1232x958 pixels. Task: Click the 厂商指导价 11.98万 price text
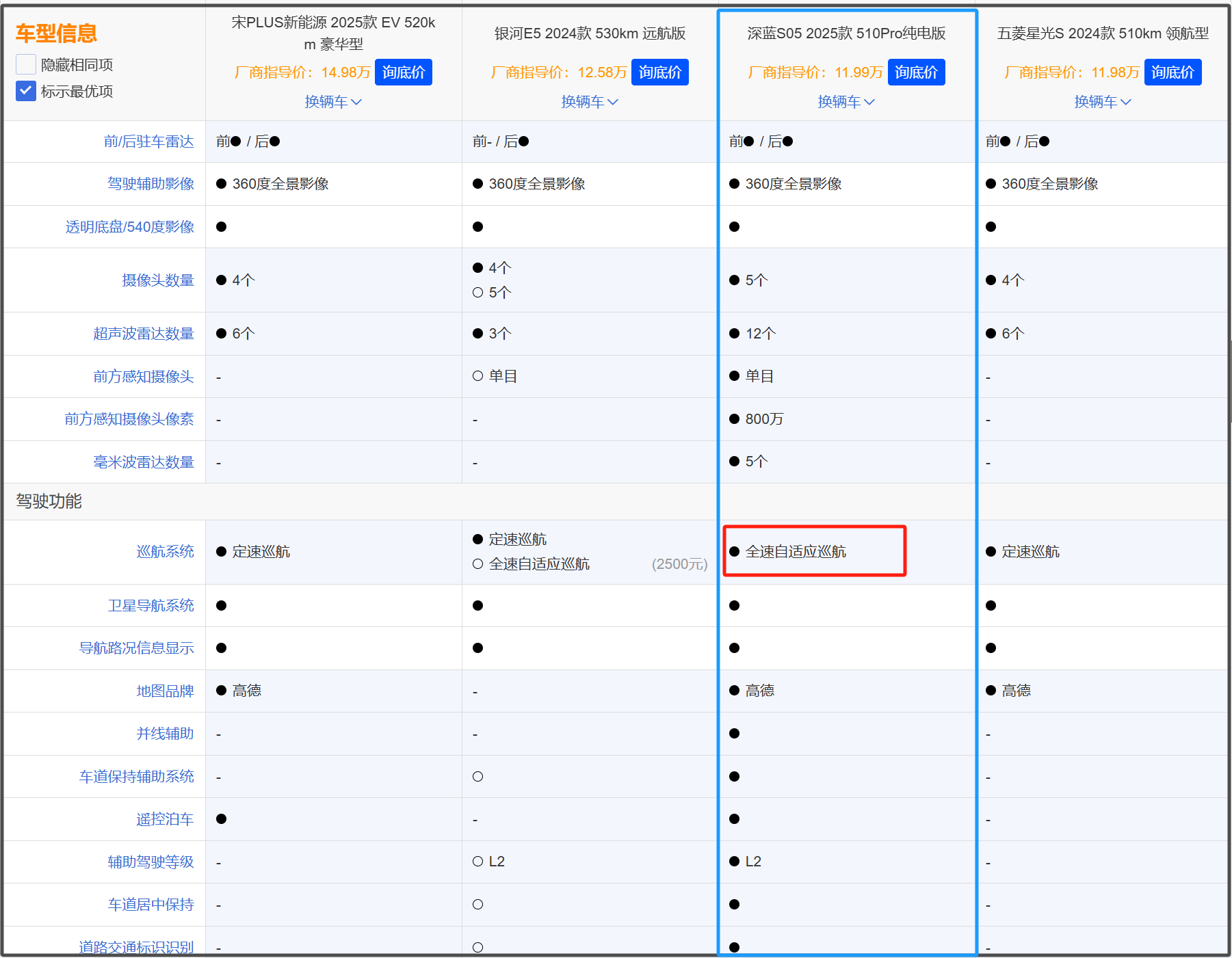pos(1072,72)
